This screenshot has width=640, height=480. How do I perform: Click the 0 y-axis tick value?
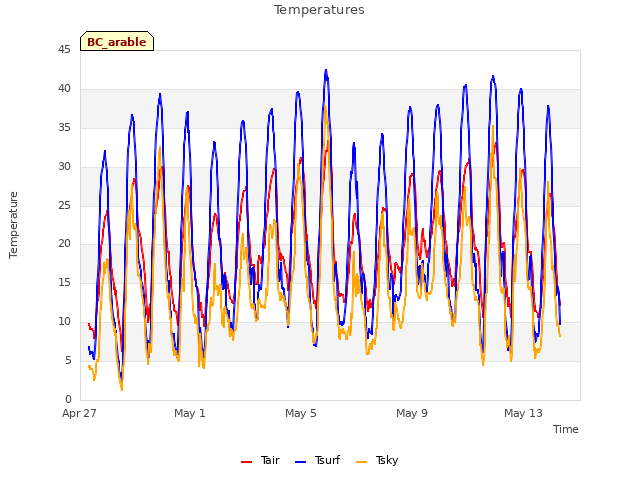click(x=68, y=400)
